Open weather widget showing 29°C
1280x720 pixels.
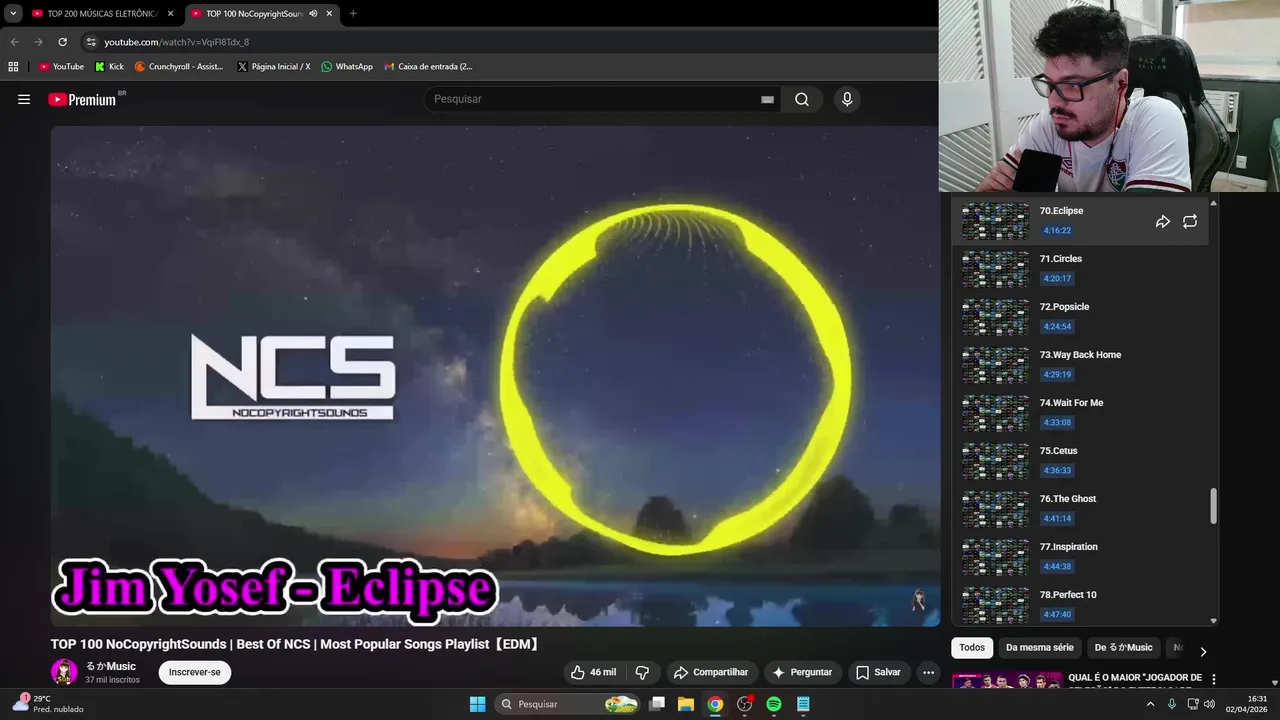(46, 704)
